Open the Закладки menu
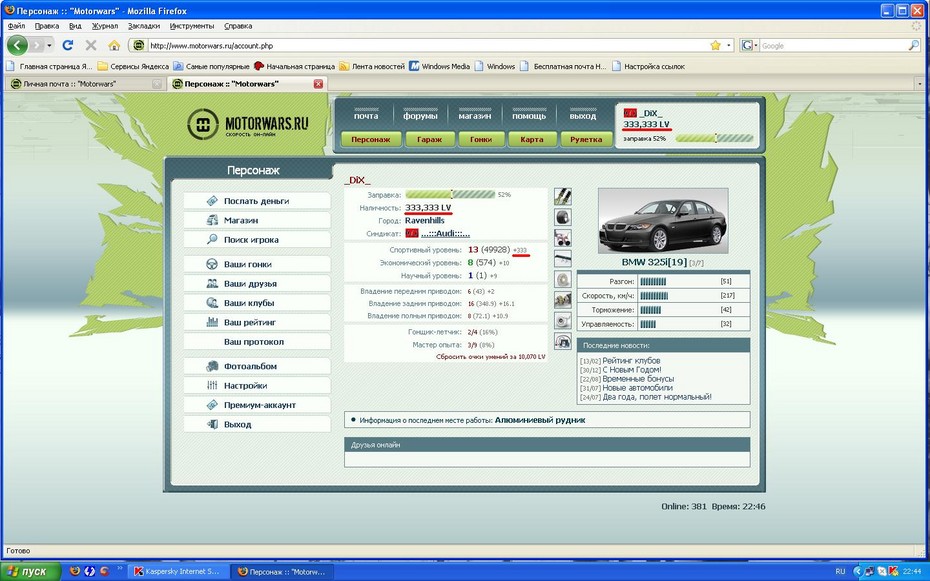This screenshot has height=581, width=930. 144,26
